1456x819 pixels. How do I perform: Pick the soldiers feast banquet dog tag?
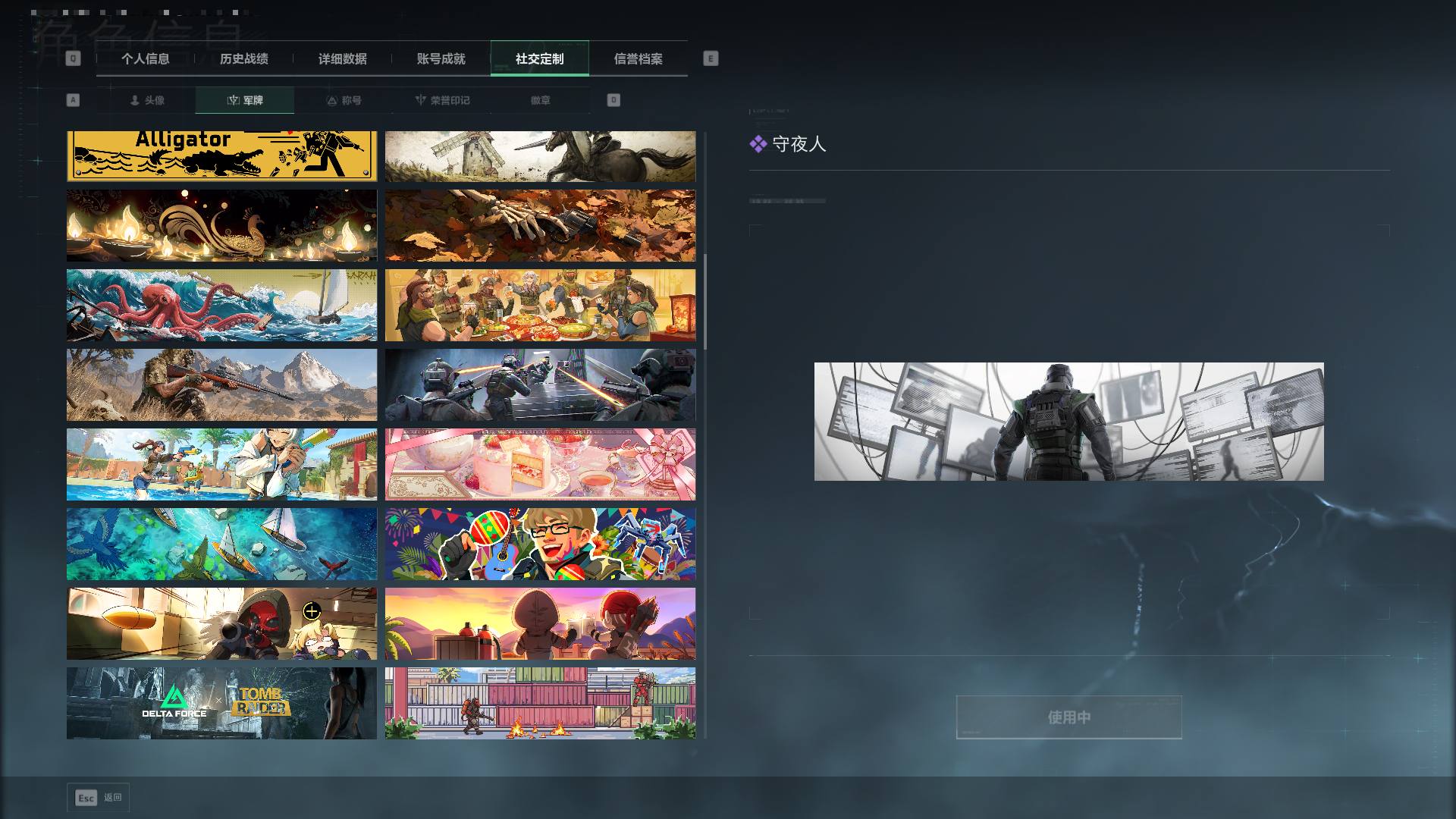coord(540,306)
